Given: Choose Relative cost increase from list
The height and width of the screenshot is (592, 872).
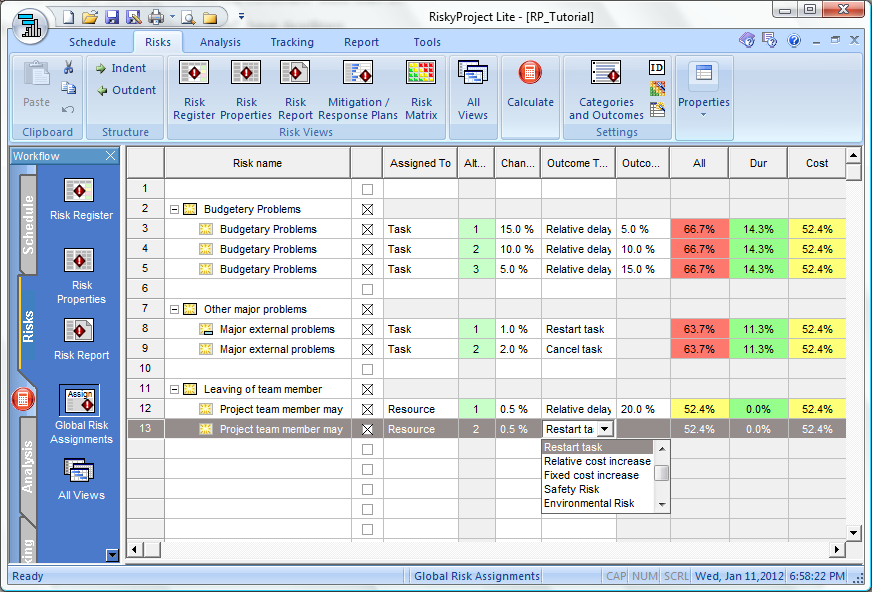Looking at the screenshot, I should point(597,461).
